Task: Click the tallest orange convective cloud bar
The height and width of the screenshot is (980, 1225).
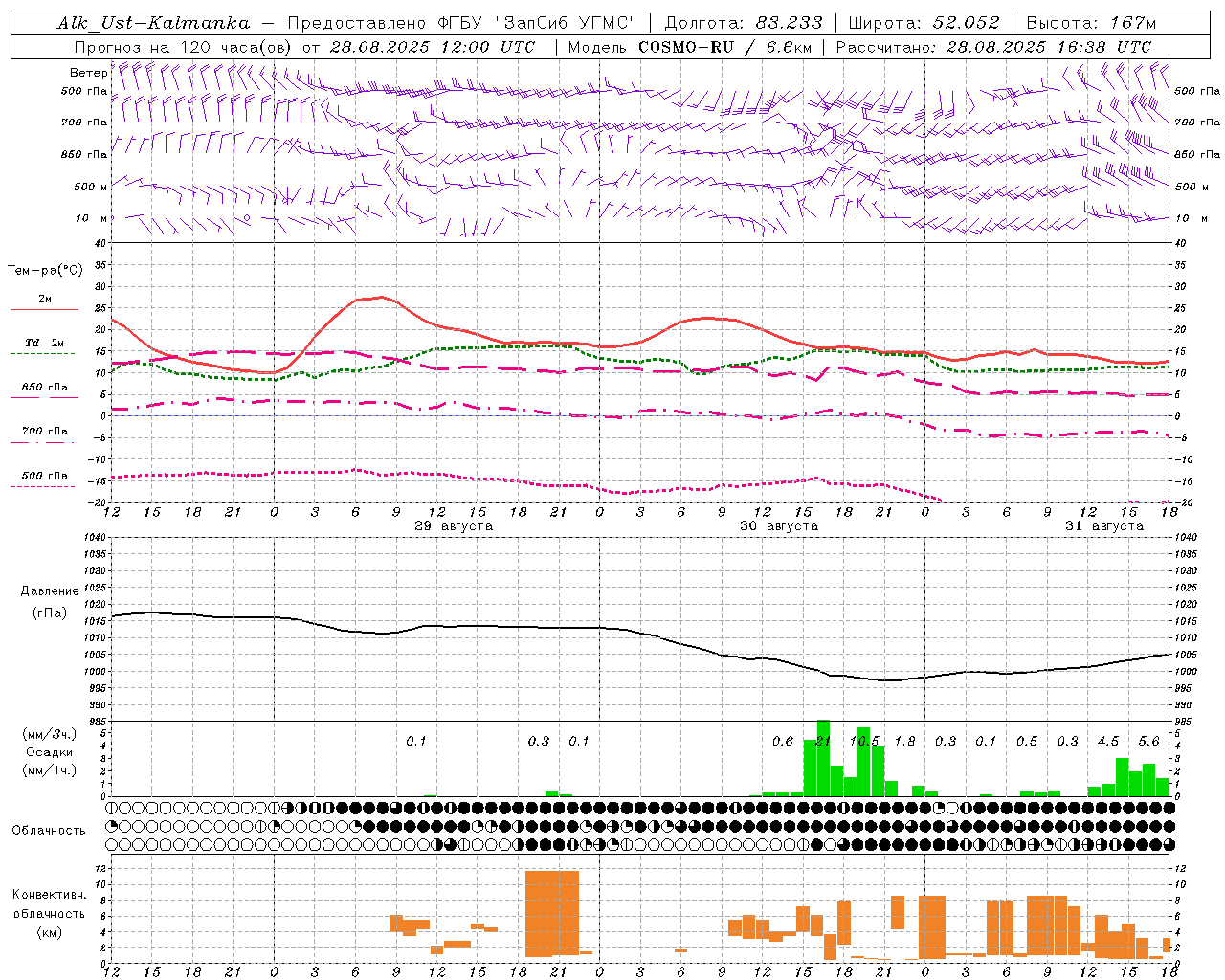Action: (x=552, y=914)
